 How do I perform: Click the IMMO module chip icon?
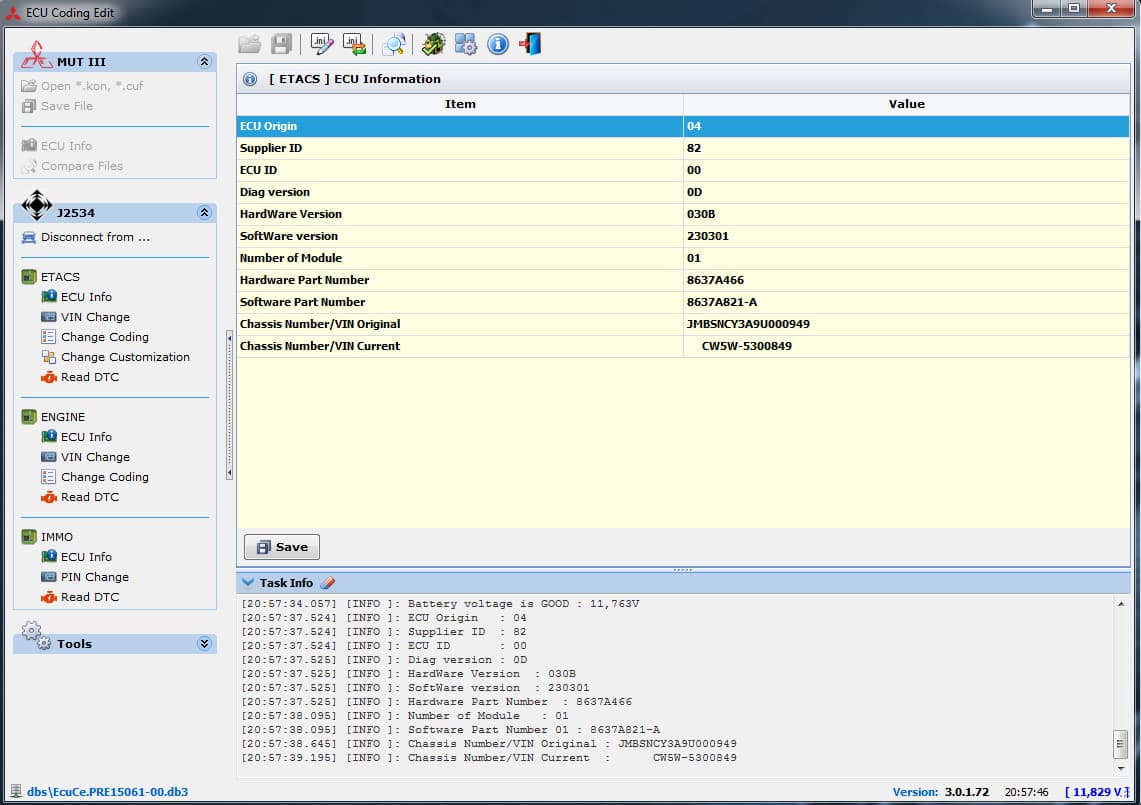coord(28,537)
